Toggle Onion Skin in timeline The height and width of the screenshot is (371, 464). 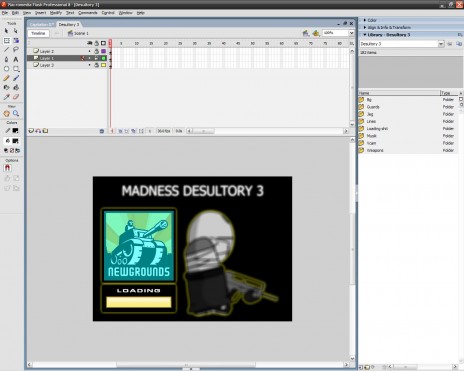coord(120,131)
